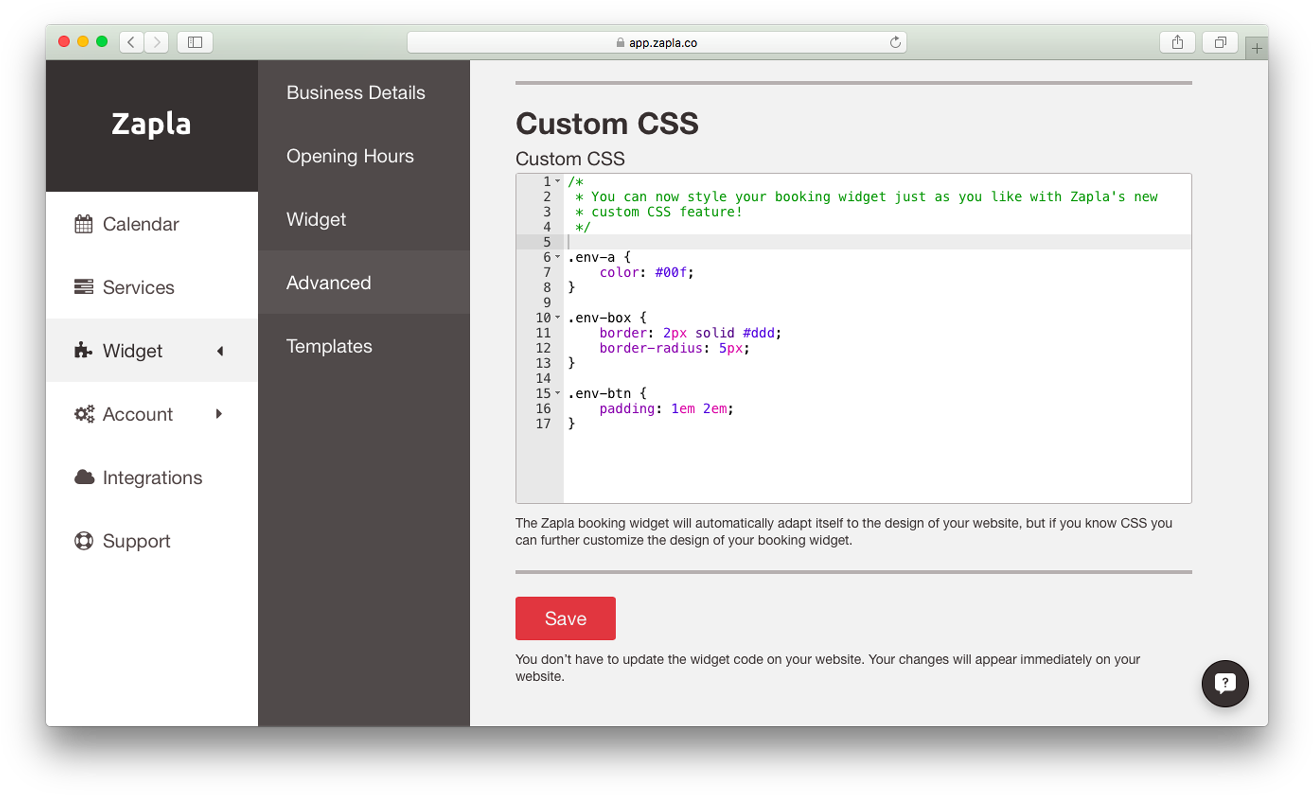
Task: Collapse the Widget submenu arrow
Action: click(220, 351)
